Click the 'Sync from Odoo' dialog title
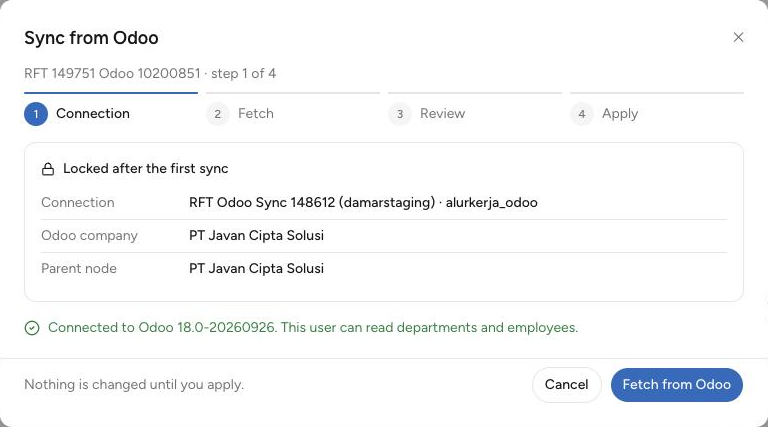This screenshot has width=768, height=427. pos(91,38)
